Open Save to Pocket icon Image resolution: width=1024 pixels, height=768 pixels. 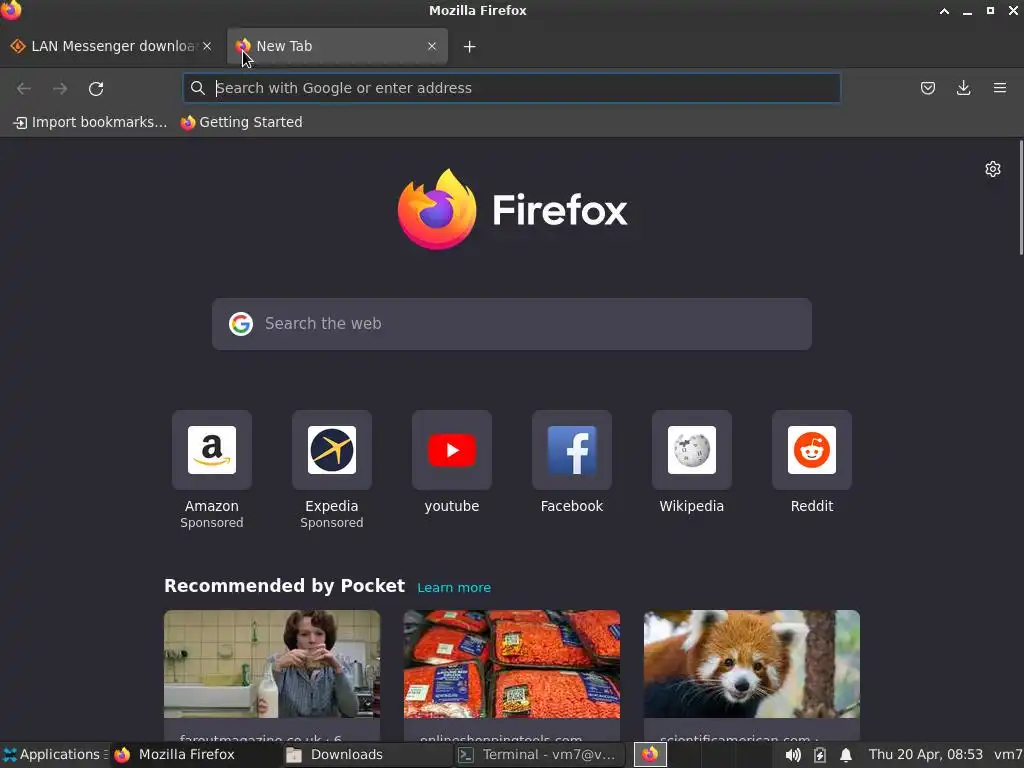(927, 88)
